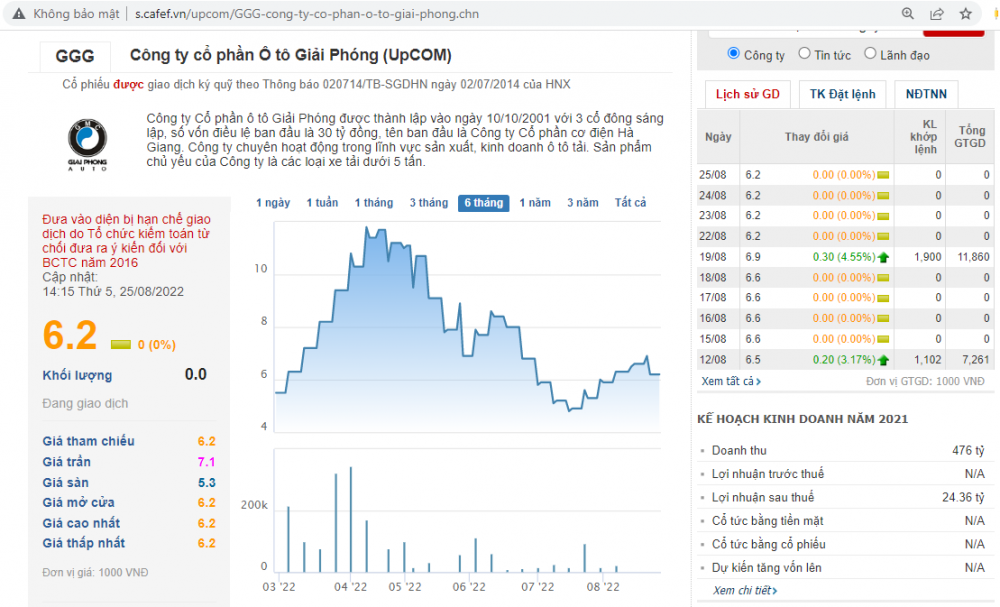Choose the Lãnh đạo radio button
The width and height of the screenshot is (1000, 607).
(x=870, y=54)
